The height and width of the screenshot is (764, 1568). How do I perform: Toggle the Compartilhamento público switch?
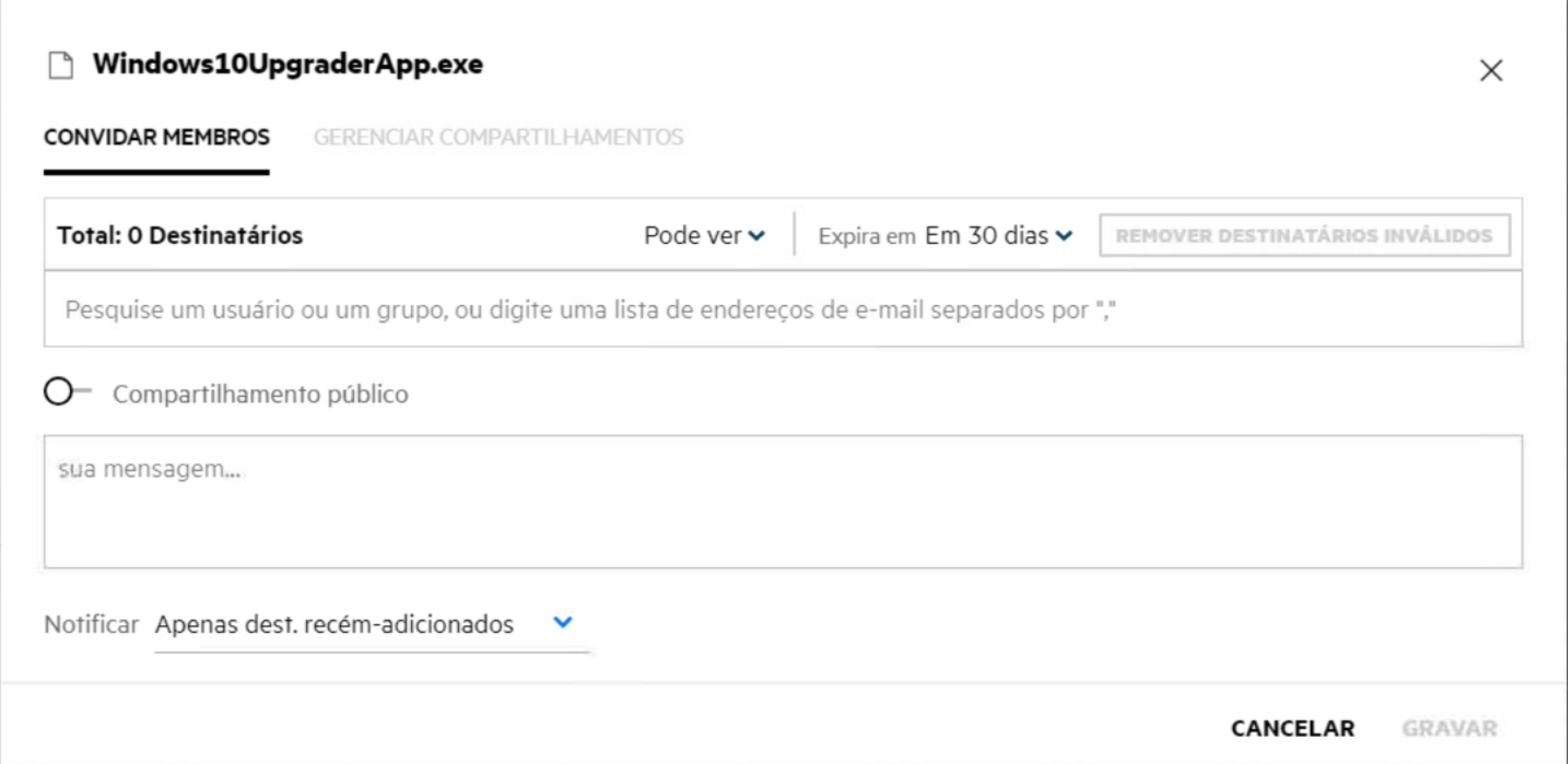(66, 392)
